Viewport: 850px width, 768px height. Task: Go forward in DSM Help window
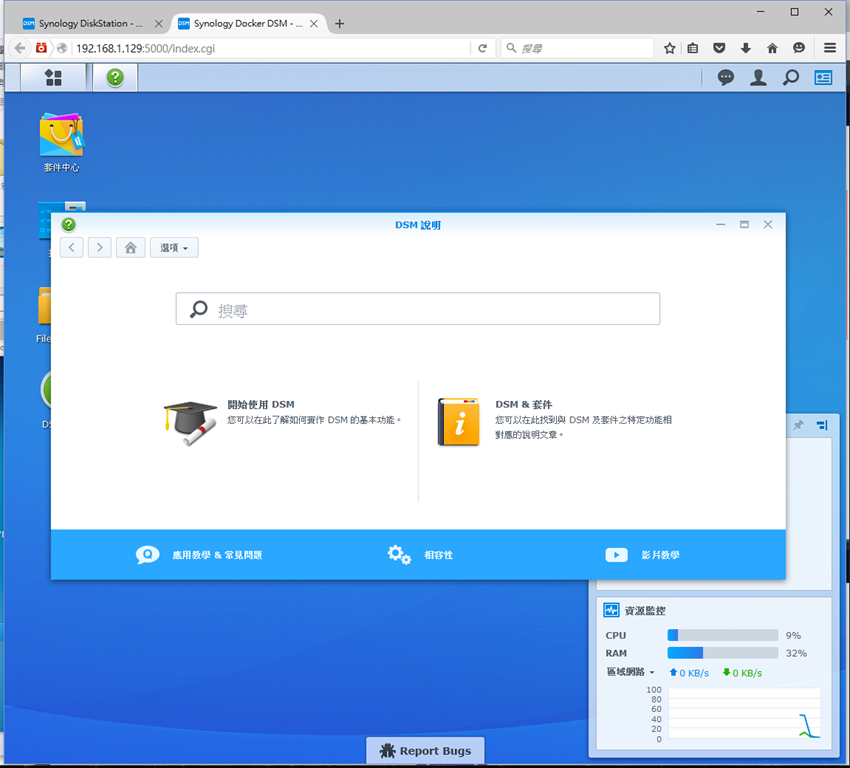coord(100,248)
